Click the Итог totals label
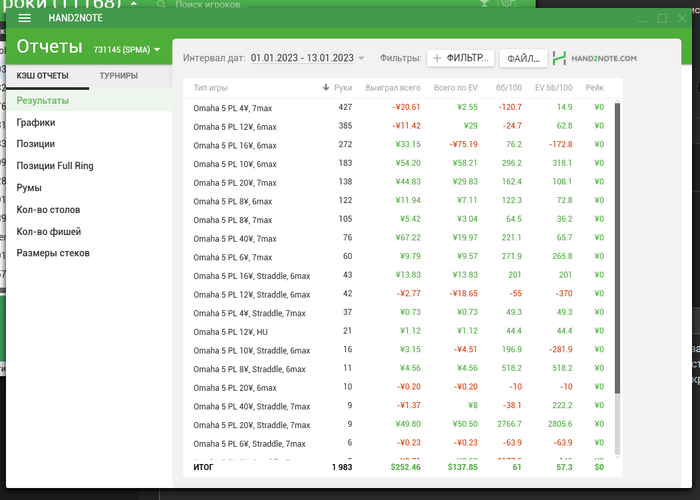 203,467
